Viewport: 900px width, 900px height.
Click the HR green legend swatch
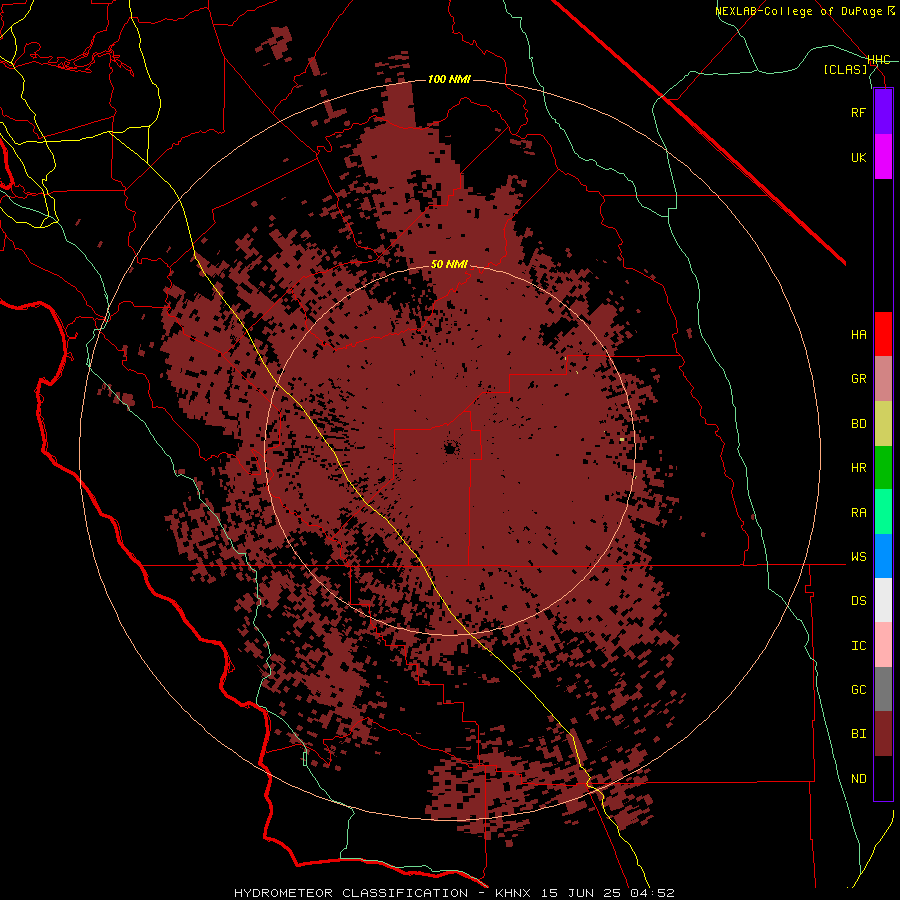[883, 468]
